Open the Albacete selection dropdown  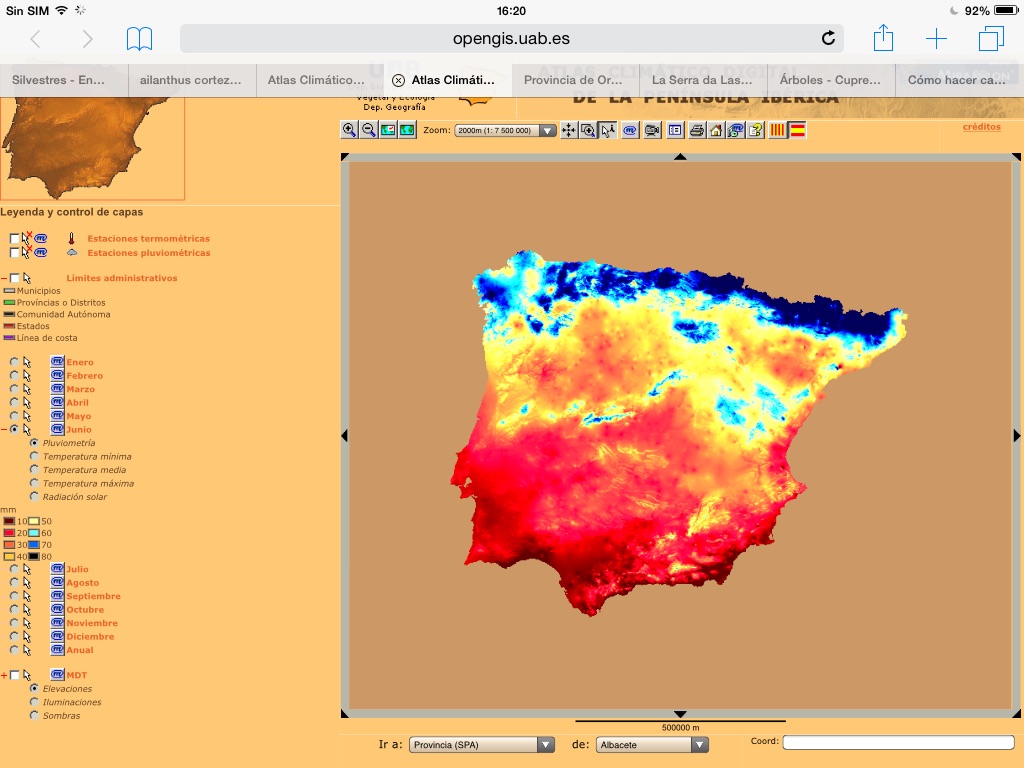tap(652, 744)
